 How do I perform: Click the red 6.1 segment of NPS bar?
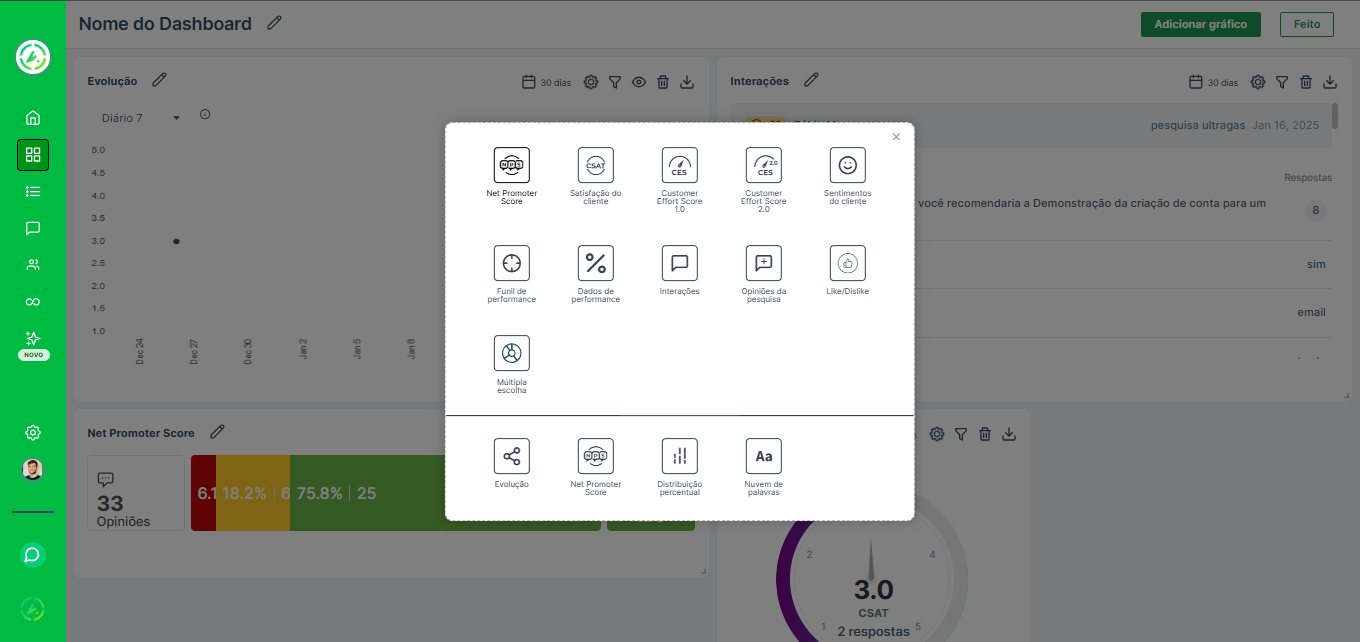coord(203,493)
